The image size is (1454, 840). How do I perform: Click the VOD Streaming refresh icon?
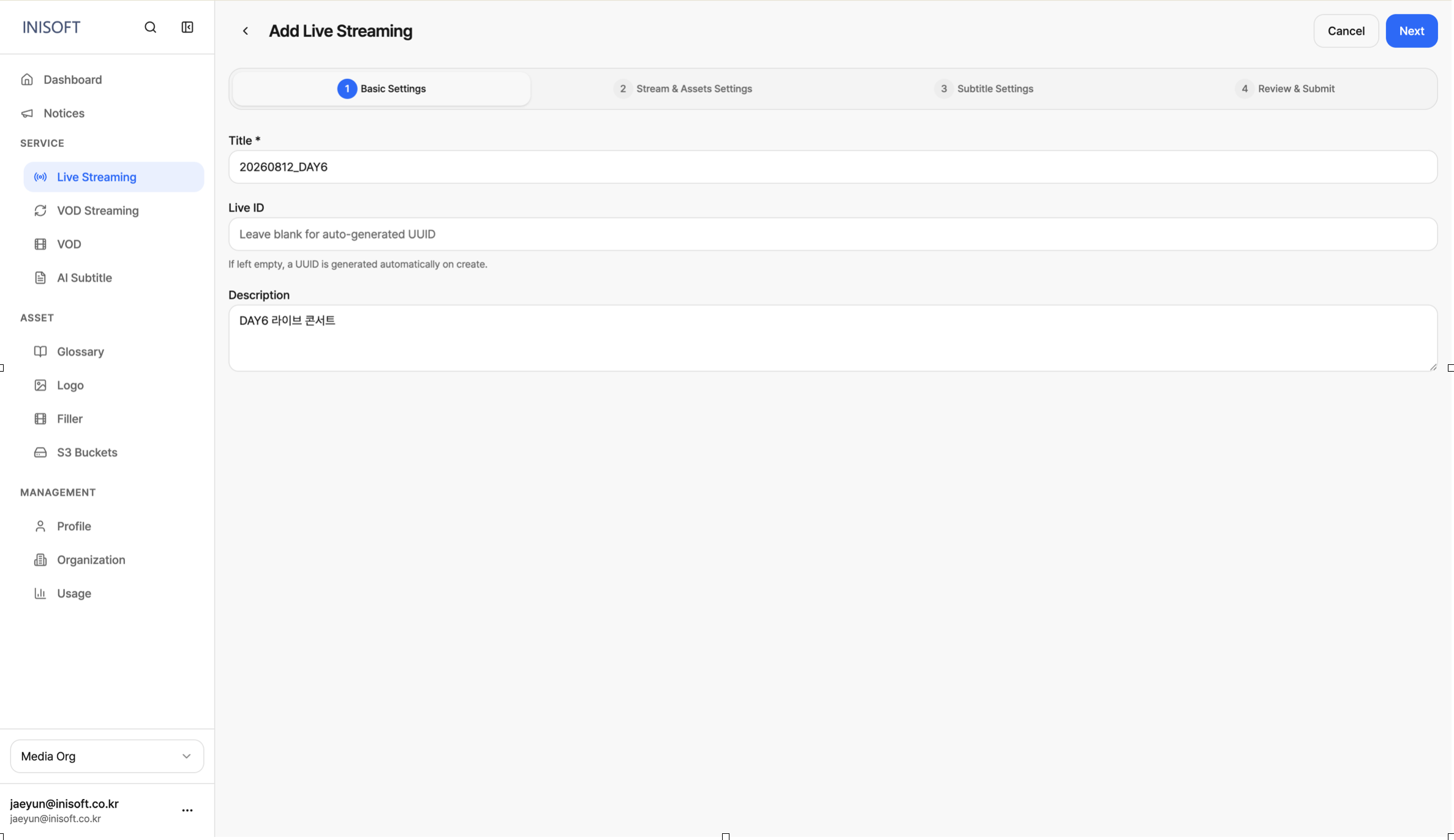(40, 211)
